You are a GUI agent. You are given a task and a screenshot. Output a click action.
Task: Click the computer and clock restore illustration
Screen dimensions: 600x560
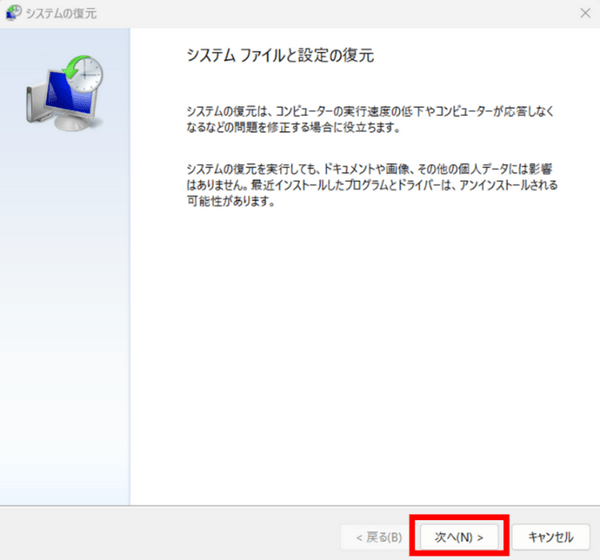coord(65,93)
